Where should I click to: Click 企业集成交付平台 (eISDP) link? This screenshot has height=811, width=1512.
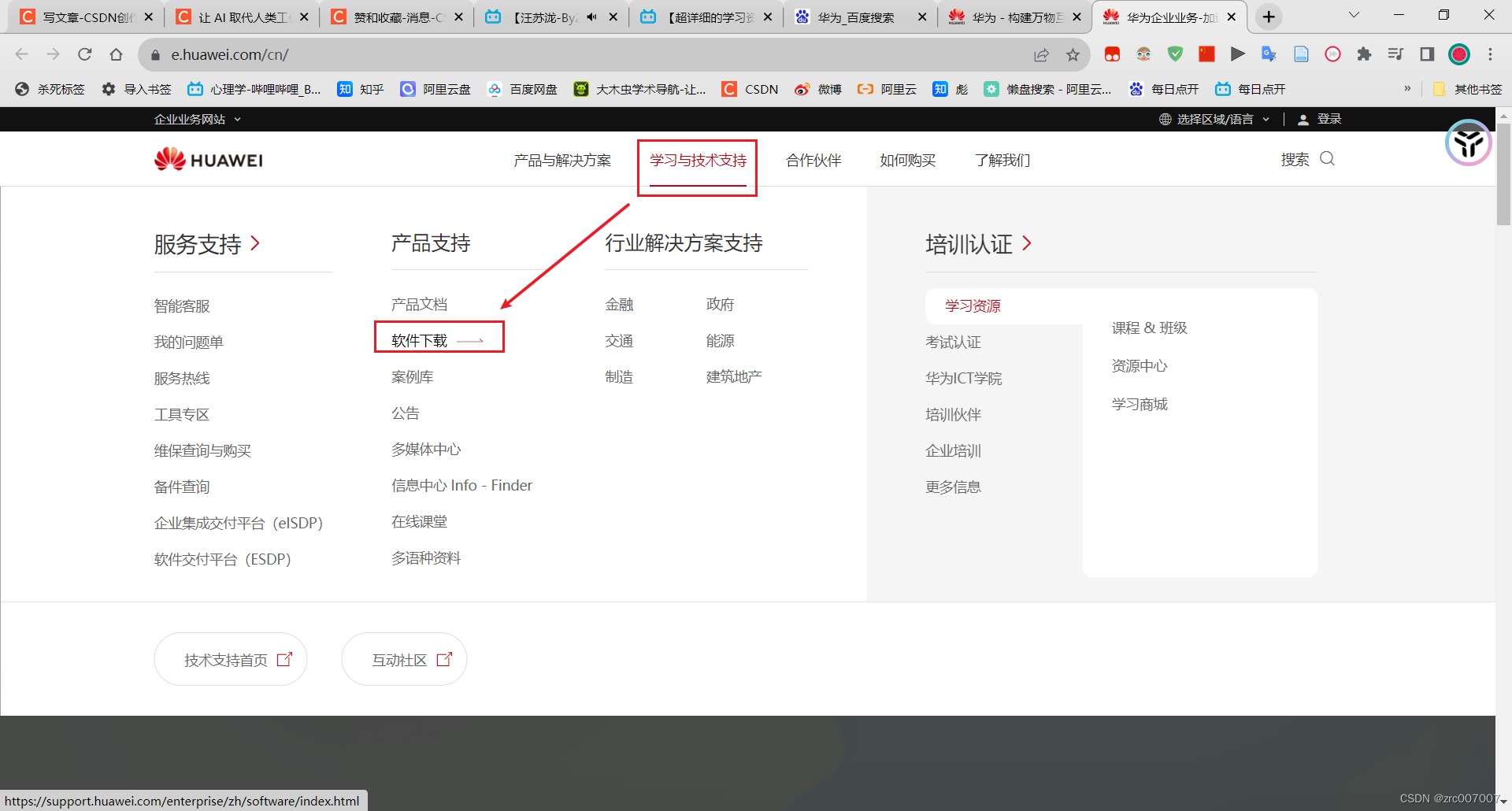[x=239, y=523]
